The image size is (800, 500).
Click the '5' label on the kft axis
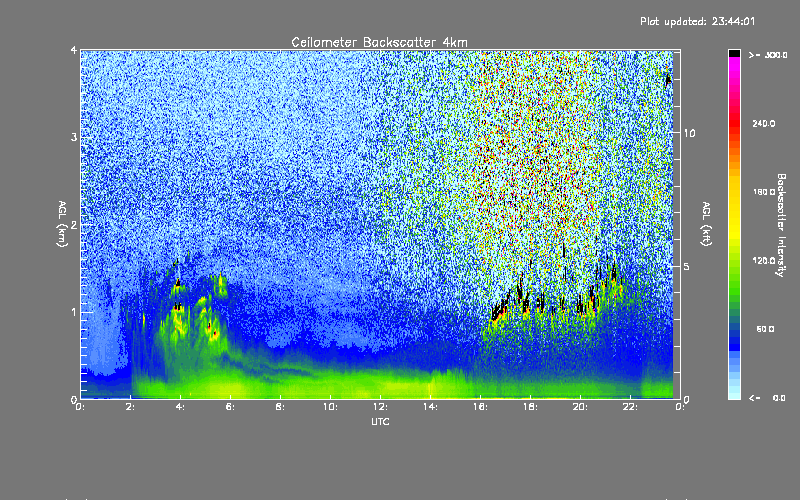(686, 267)
